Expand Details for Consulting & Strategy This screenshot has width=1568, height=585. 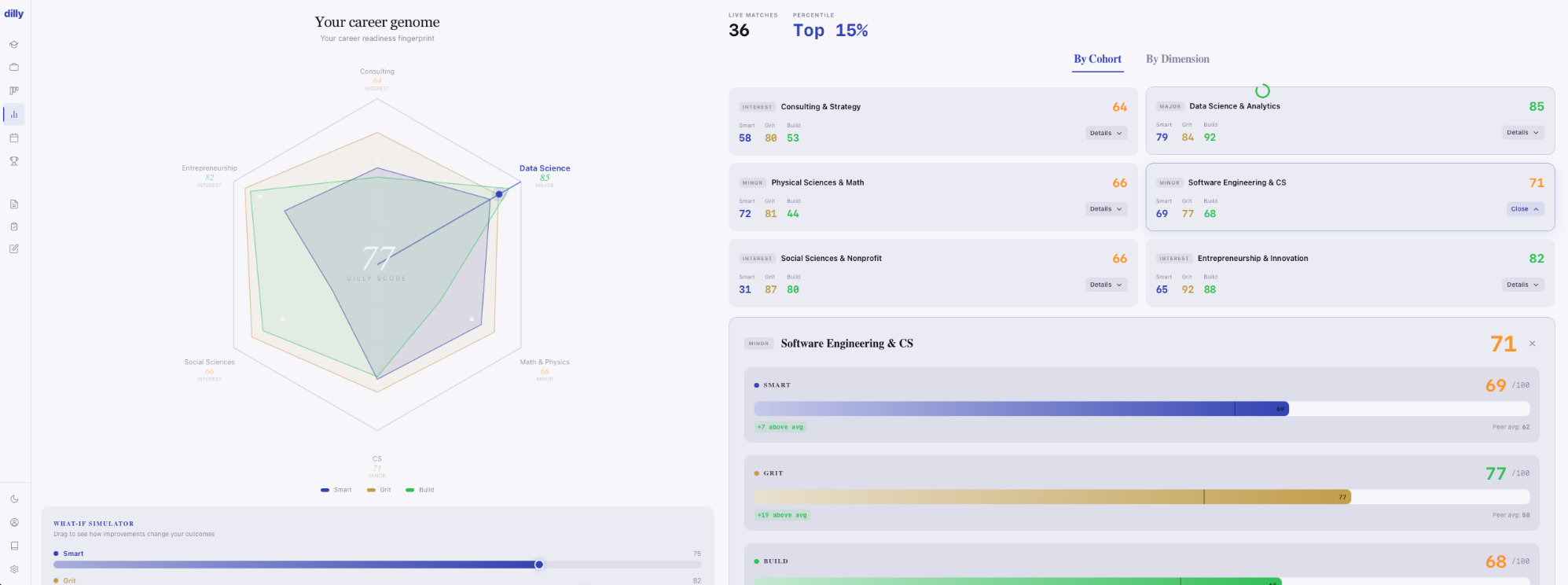(1106, 134)
